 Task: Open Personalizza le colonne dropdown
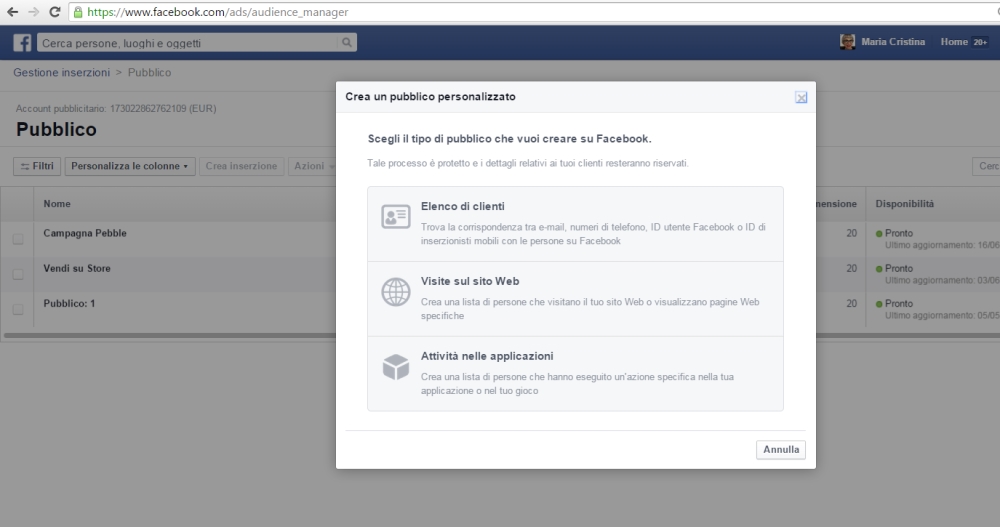(x=129, y=166)
